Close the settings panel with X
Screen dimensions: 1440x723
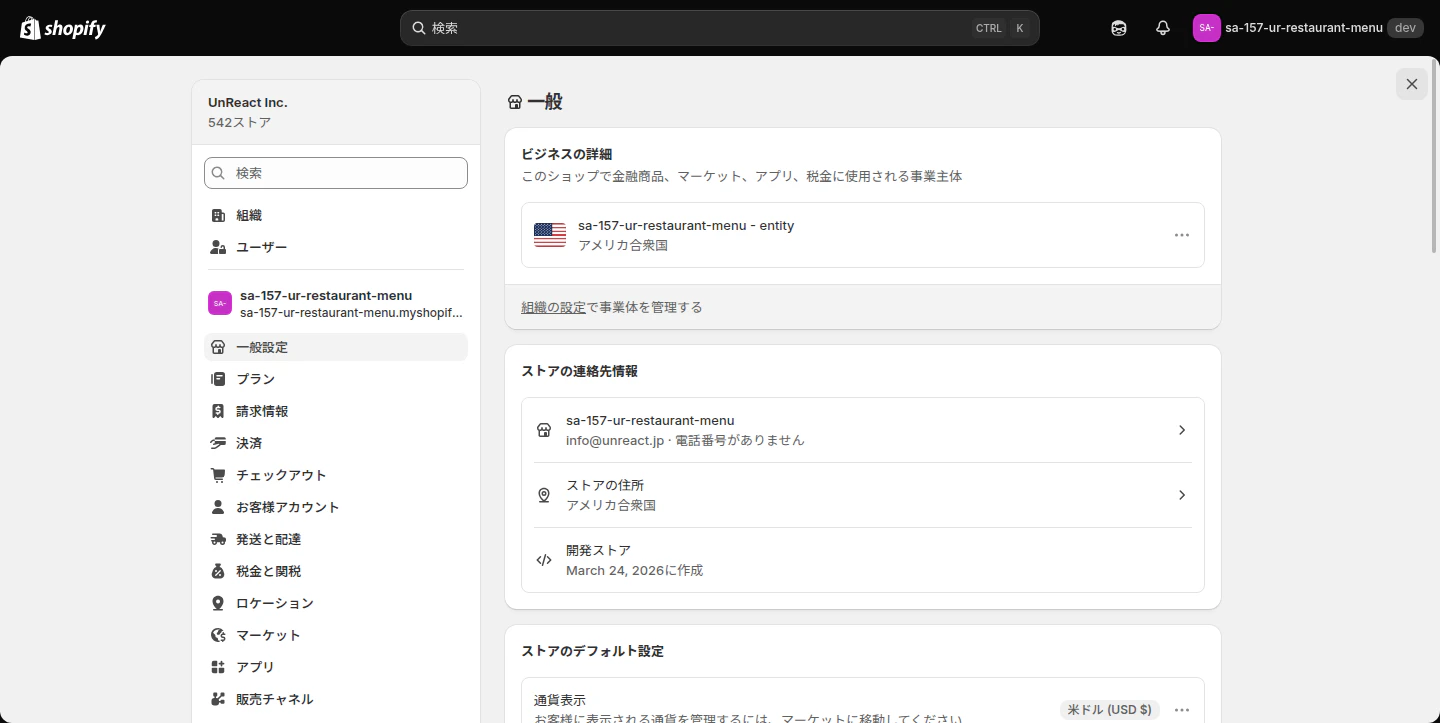coord(1412,84)
